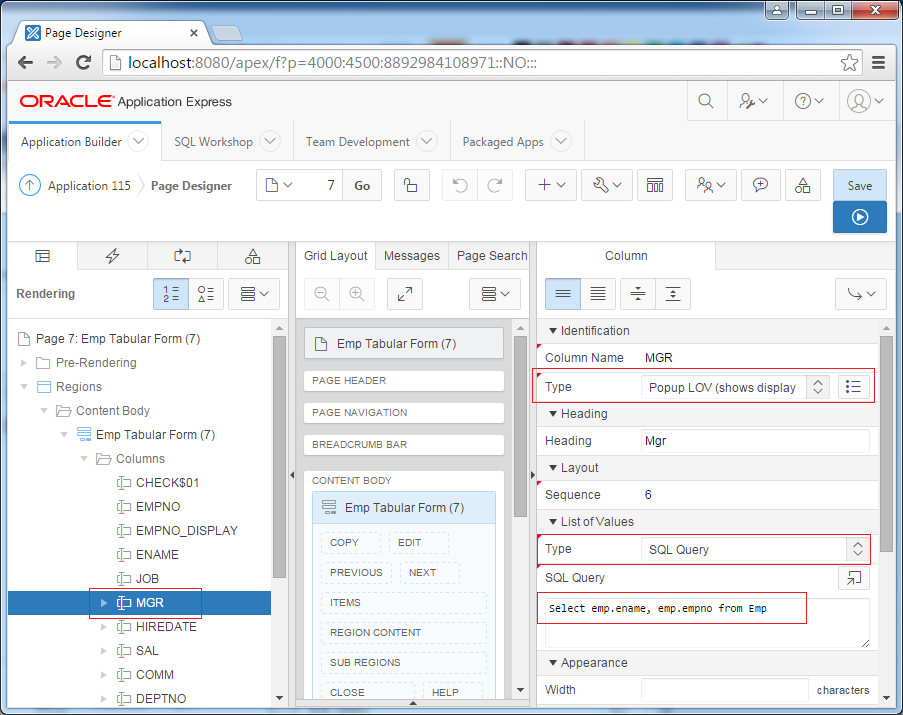
Task: Click into the SQL Query textarea
Action: coord(707,623)
